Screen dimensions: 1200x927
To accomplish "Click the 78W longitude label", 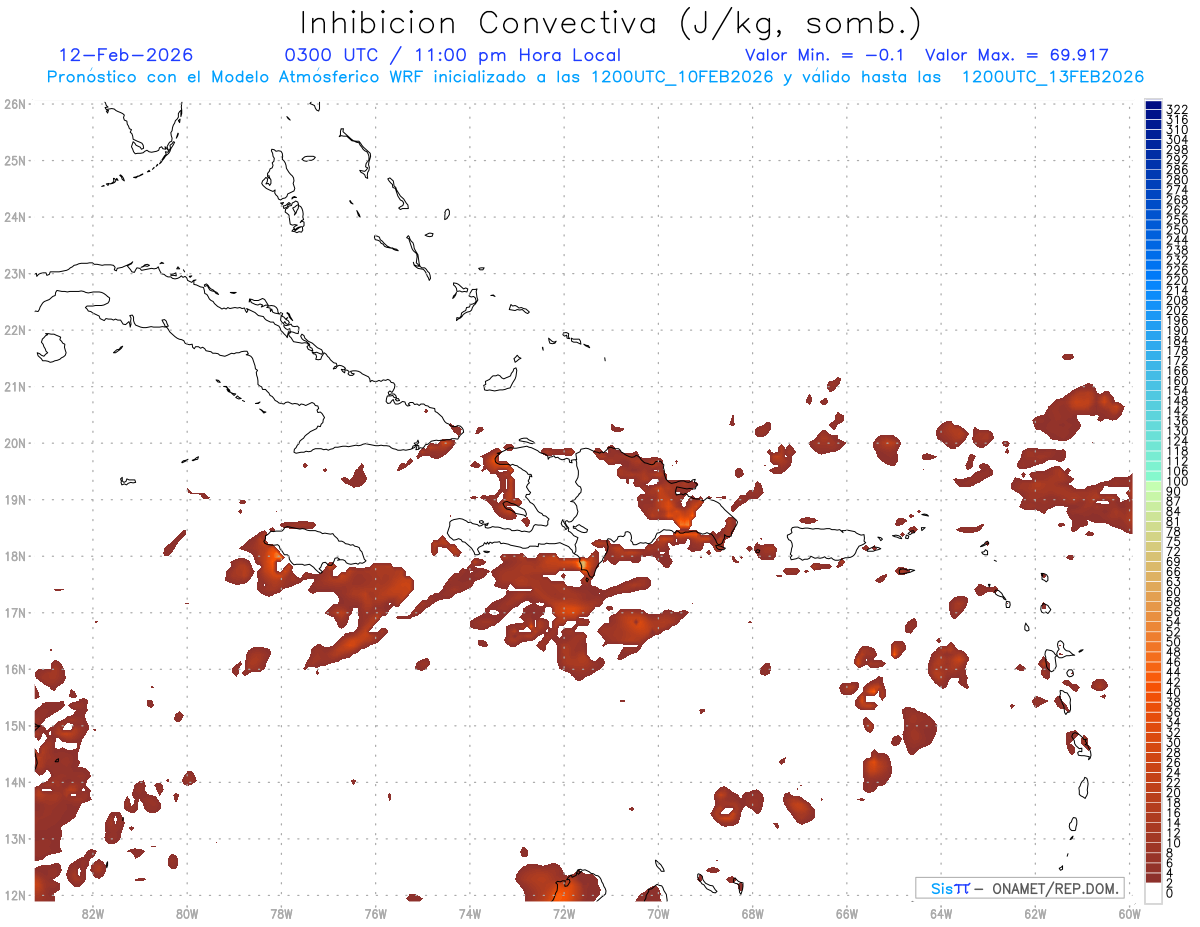I will [281, 913].
